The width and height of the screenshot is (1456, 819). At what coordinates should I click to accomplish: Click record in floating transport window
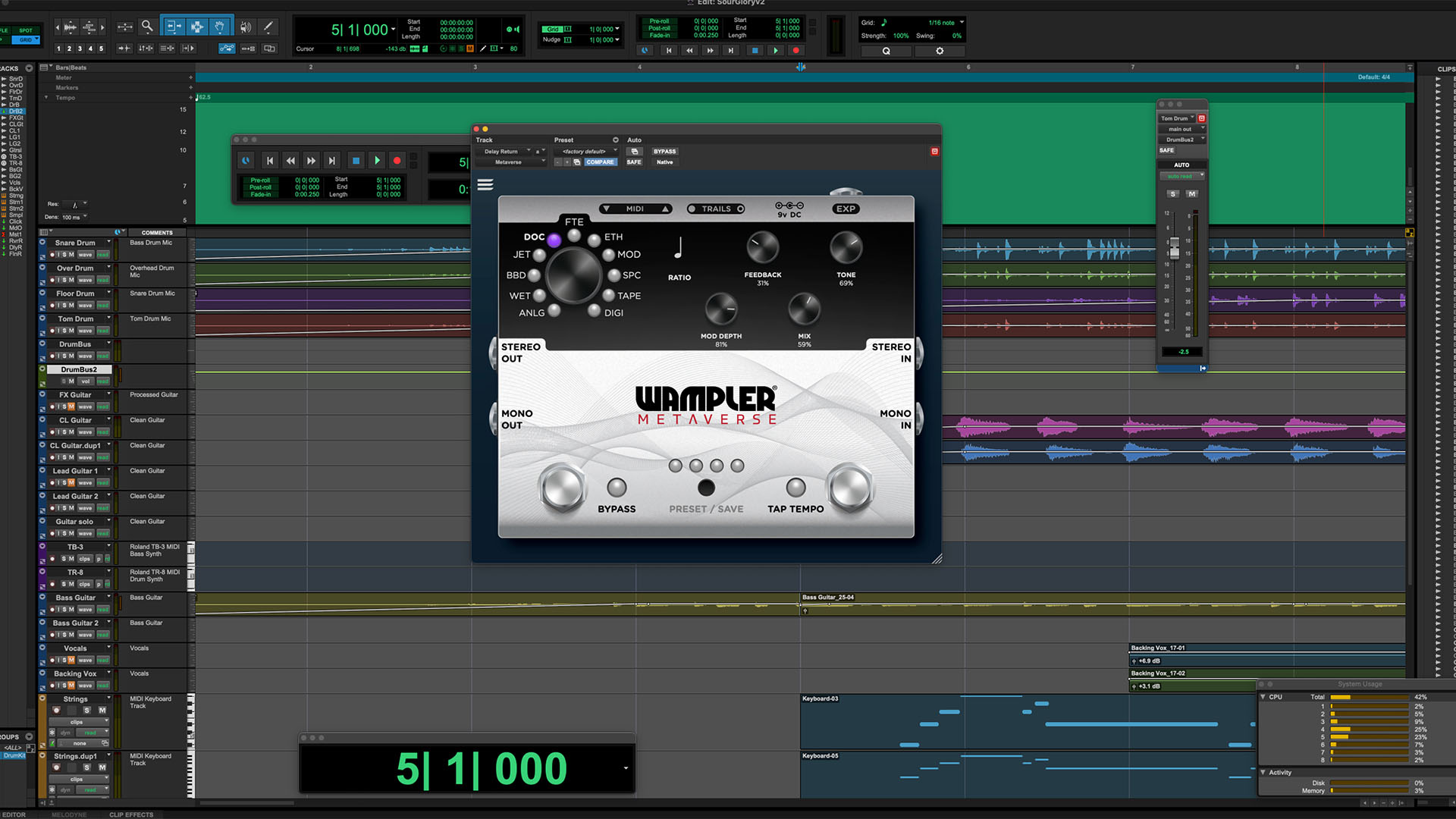pos(397,161)
